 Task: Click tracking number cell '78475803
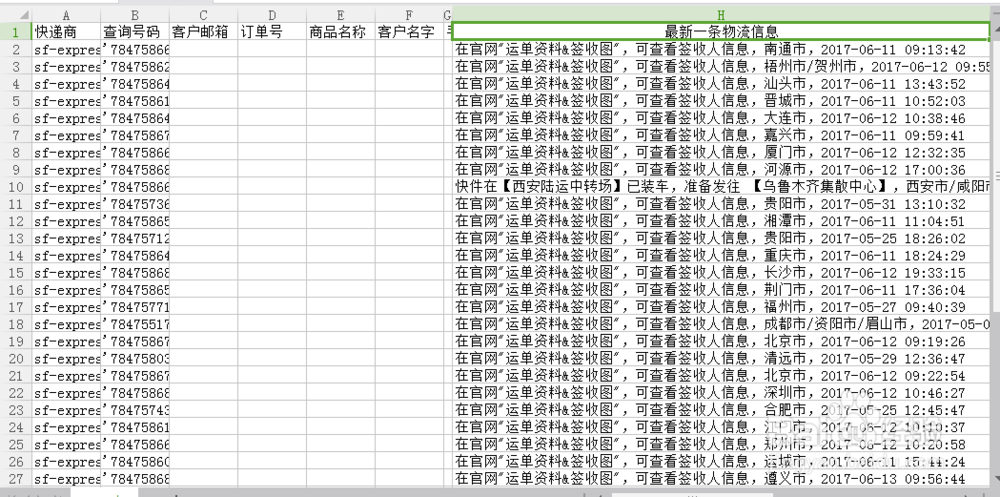[x=135, y=359]
